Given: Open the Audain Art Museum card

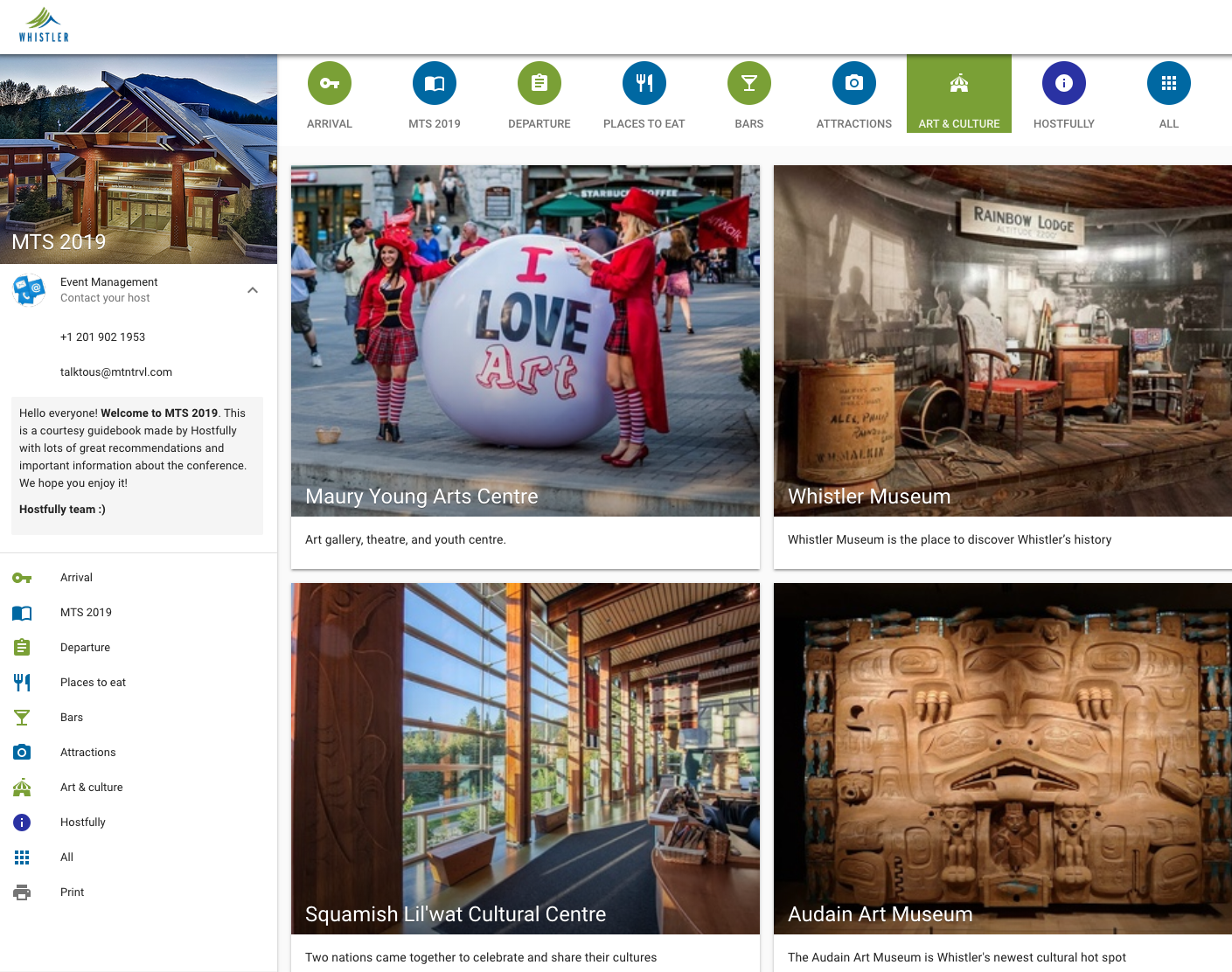Looking at the screenshot, I should tap(1002, 759).
